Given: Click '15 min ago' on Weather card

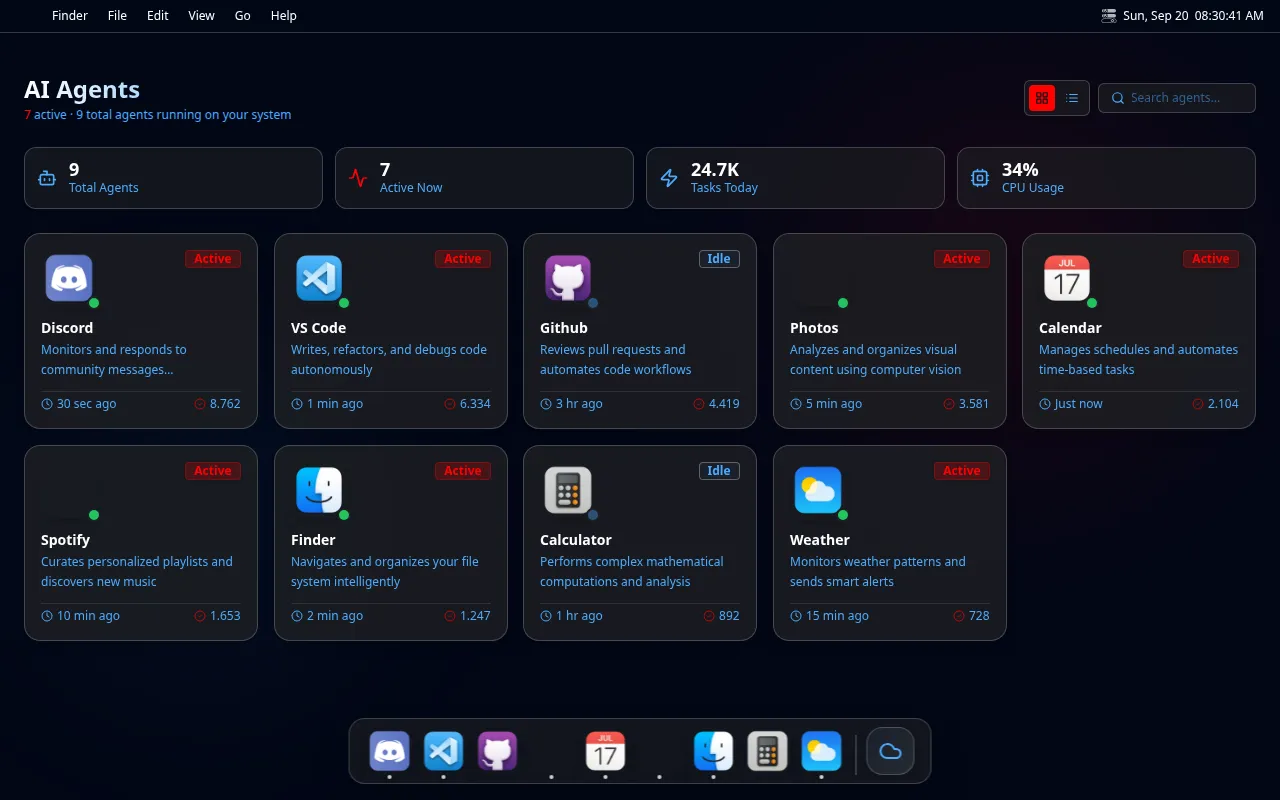Looking at the screenshot, I should point(837,616).
